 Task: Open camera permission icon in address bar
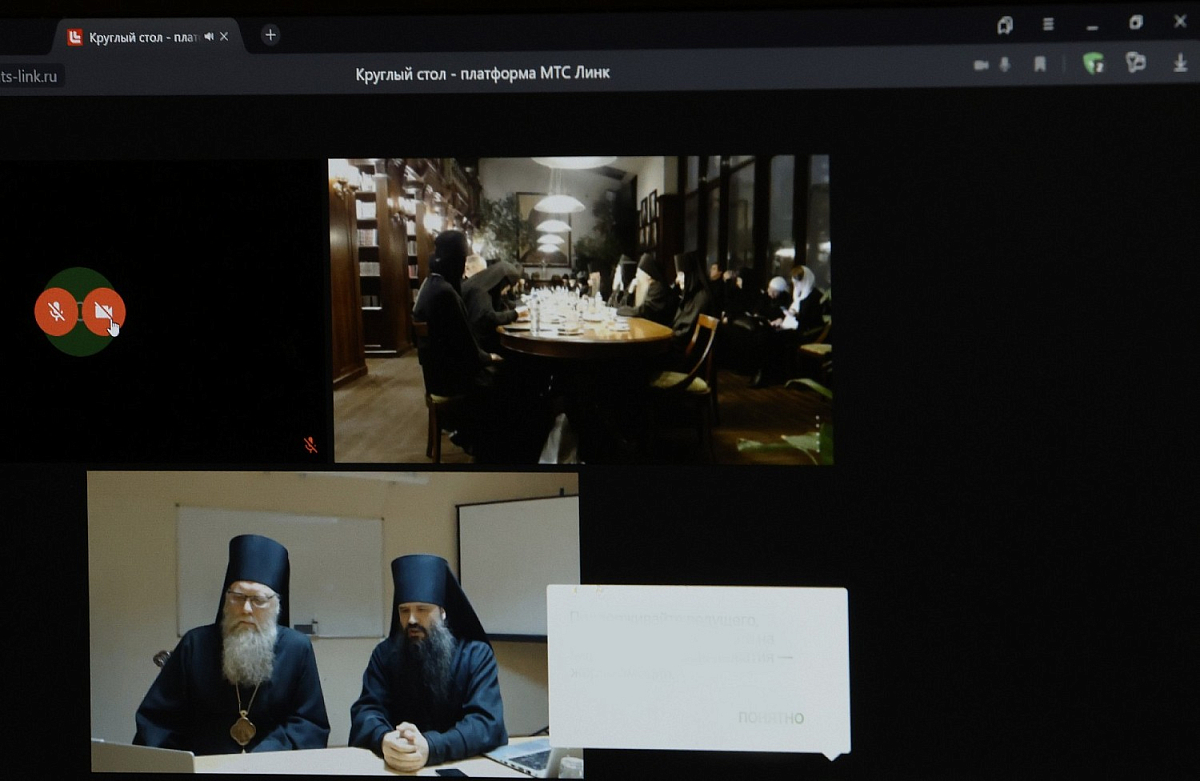(981, 65)
